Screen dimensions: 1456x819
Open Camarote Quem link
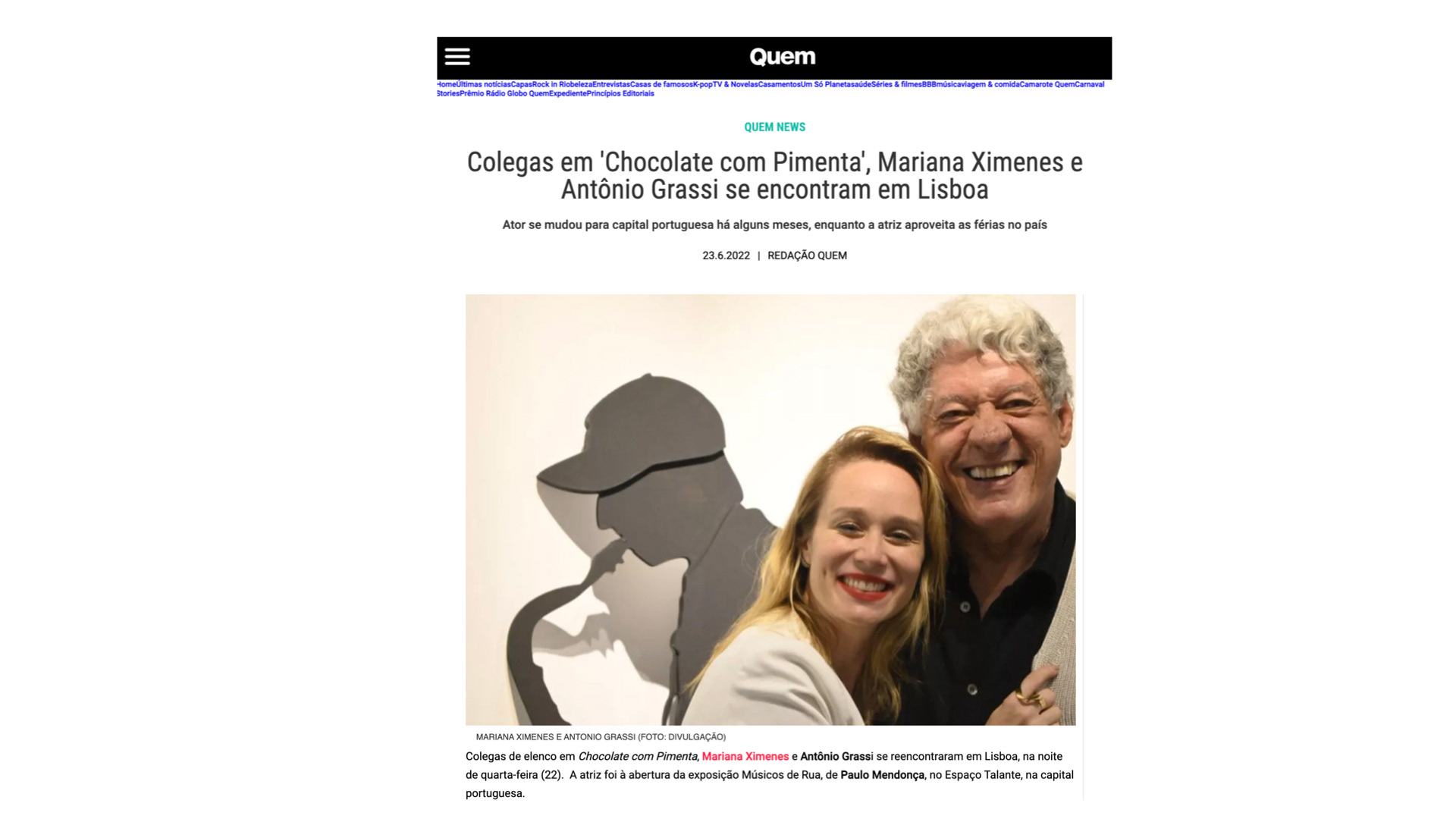point(1047,84)
